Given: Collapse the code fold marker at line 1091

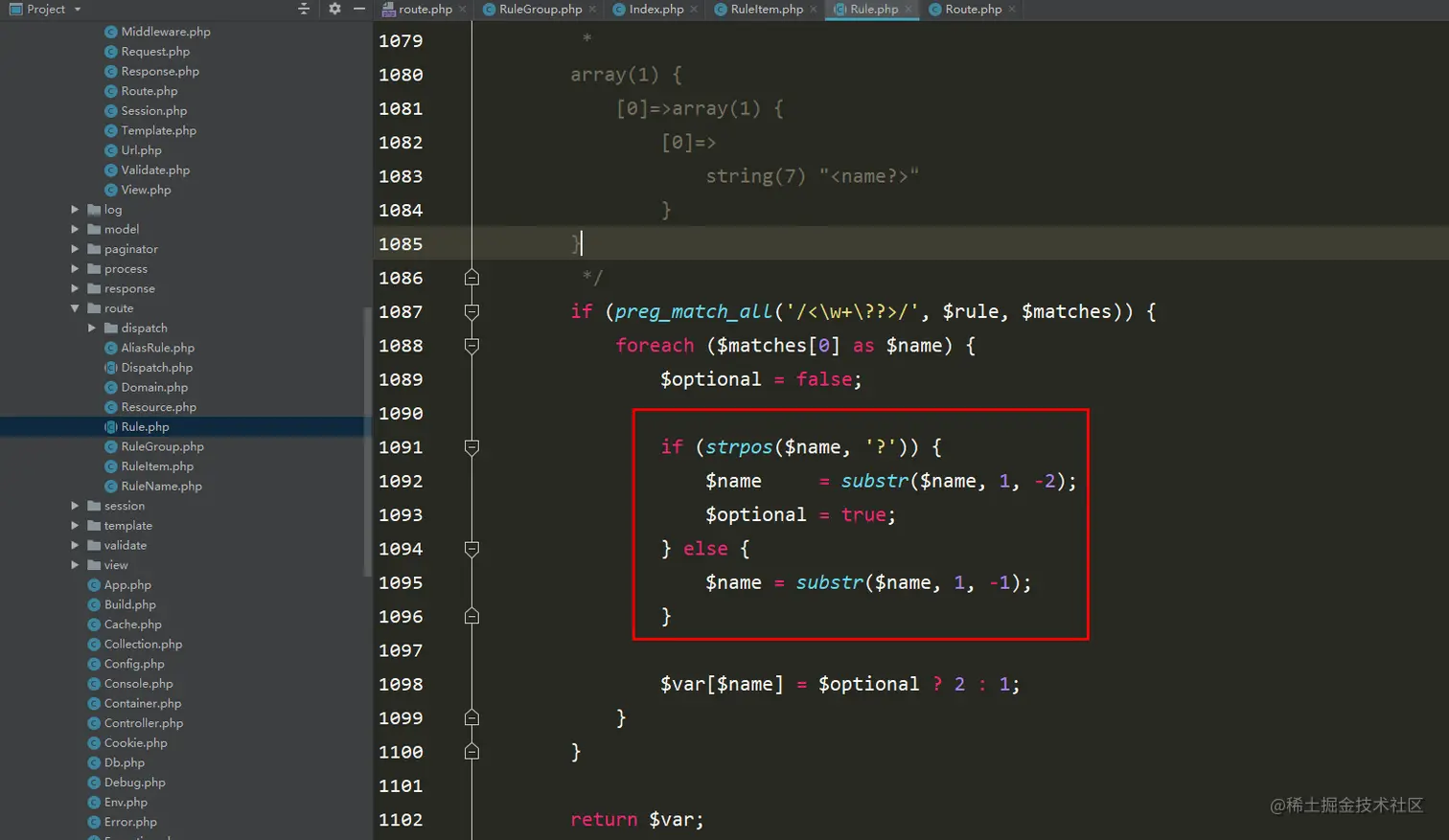Looking at the screenshot, I should (x=471, y=447).
